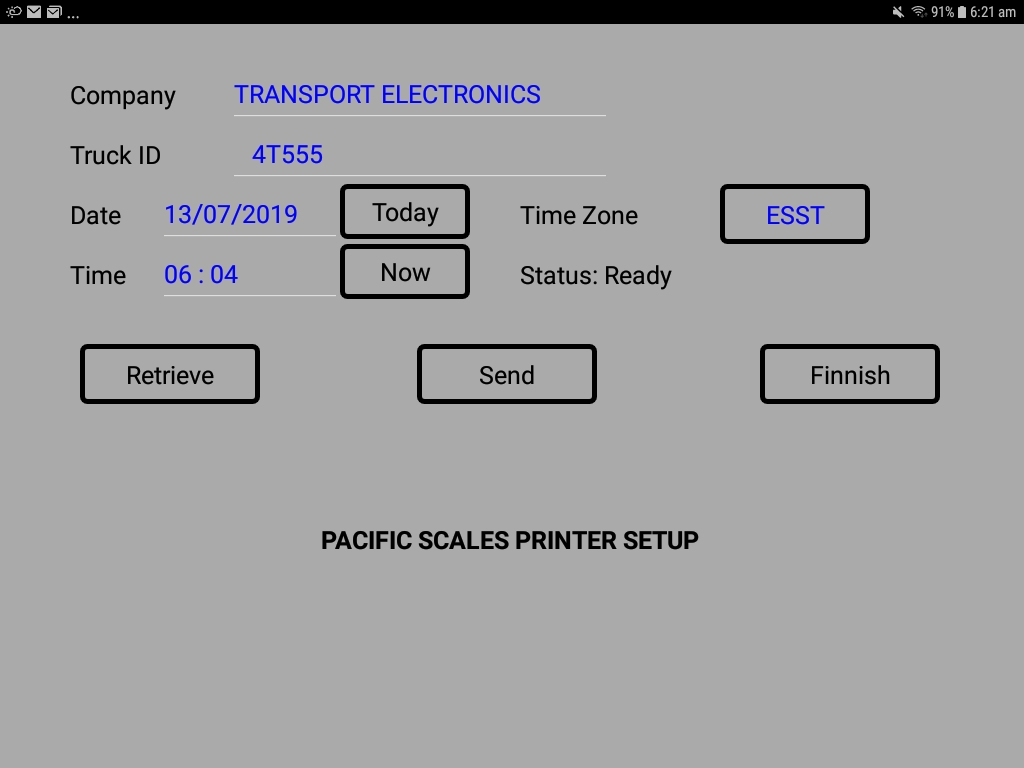
Task: Tap the leftmost status bar notification icon
Action: point(14,12)
